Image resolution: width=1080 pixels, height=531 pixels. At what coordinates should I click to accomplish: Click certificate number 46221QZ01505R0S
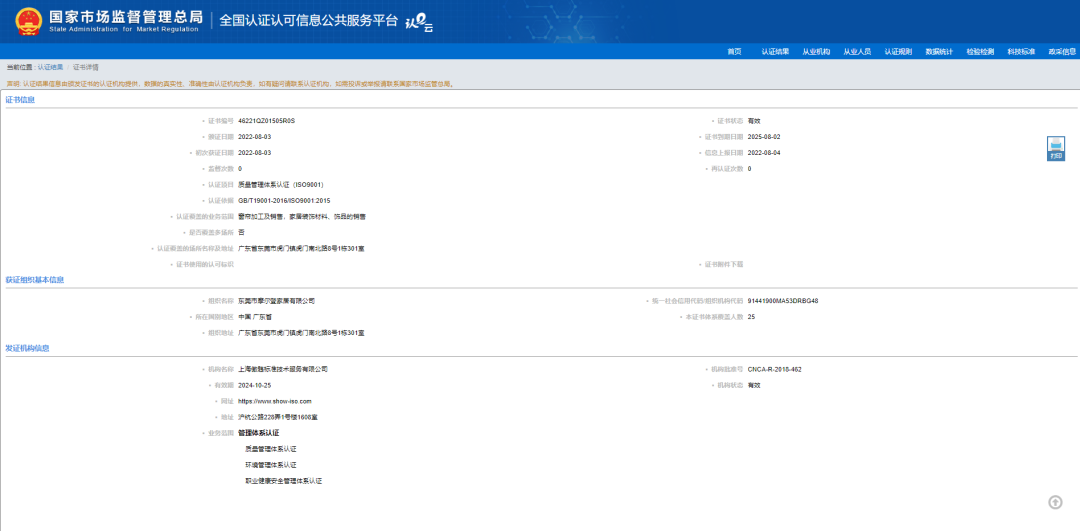pos(267,120)
